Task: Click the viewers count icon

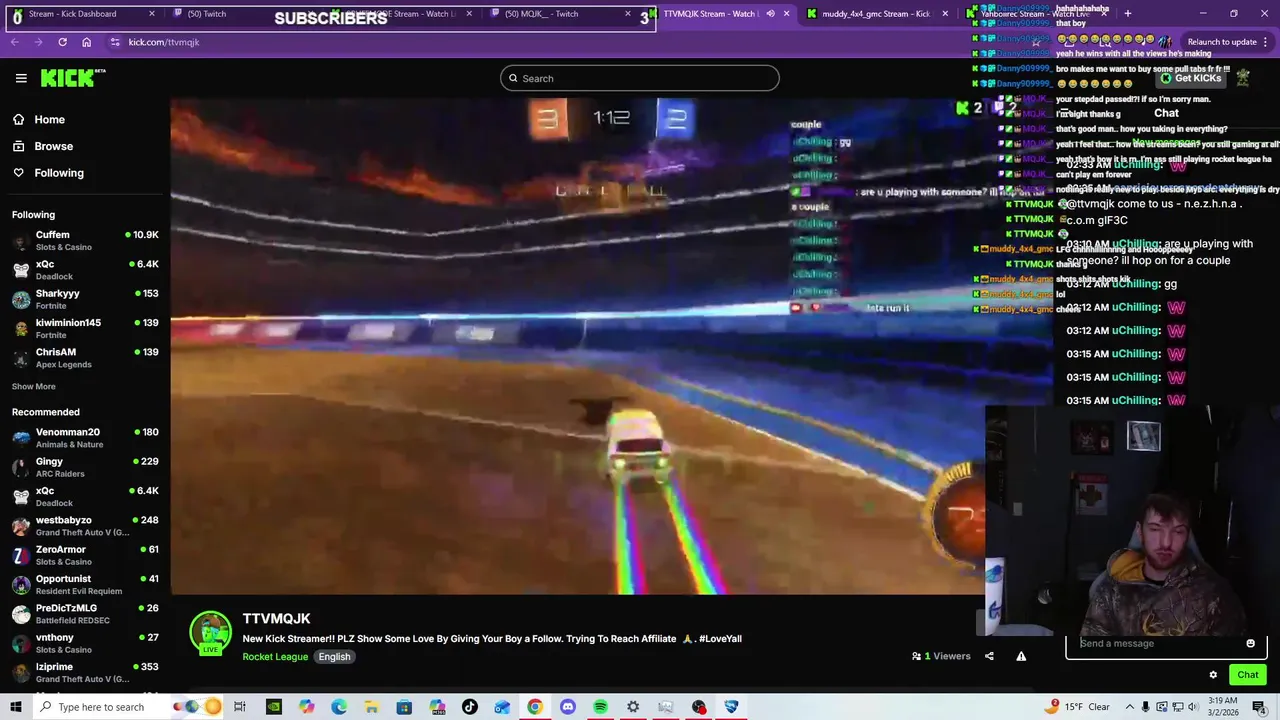Action: (x=916, y=656)
